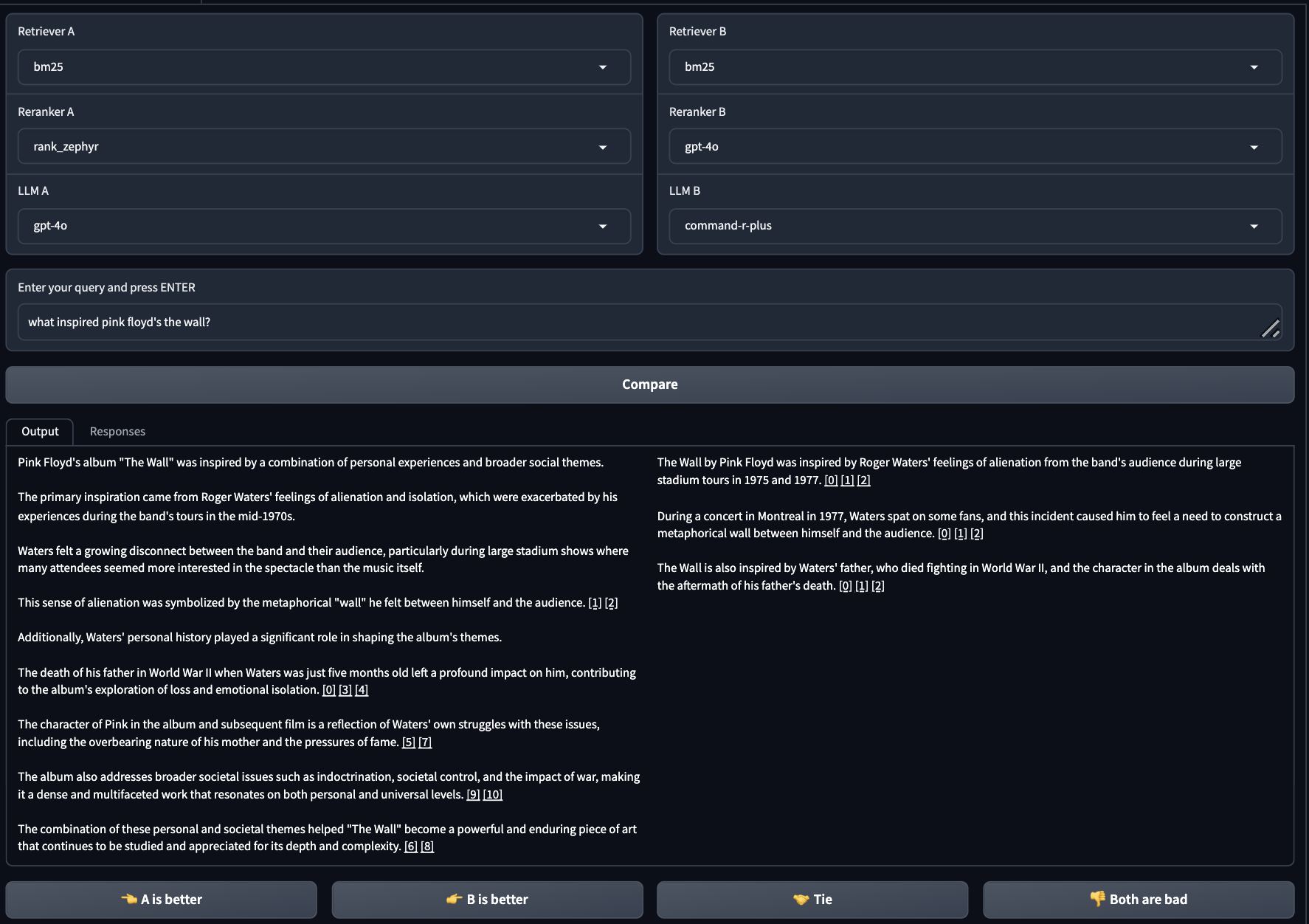The image size is (1309, 924).
Task: Follow citation link [5] after "pressures of fame"
Action: (x=409, y=742)
